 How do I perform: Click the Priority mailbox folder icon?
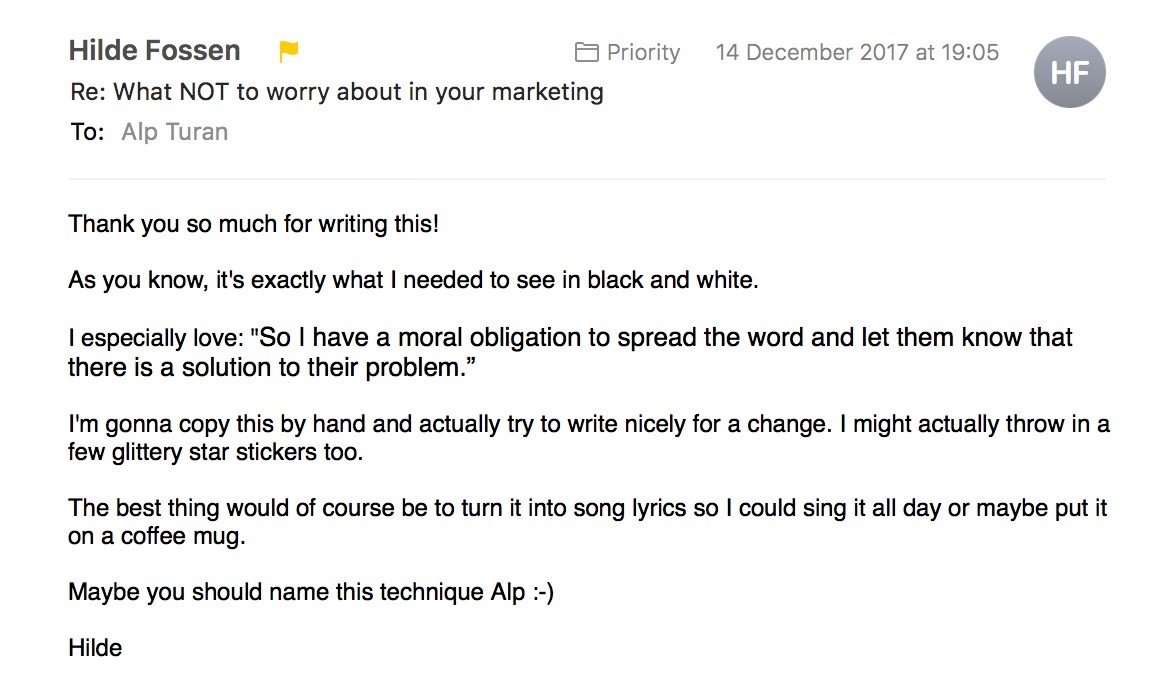pyautogui.click(x=586, y=52)
